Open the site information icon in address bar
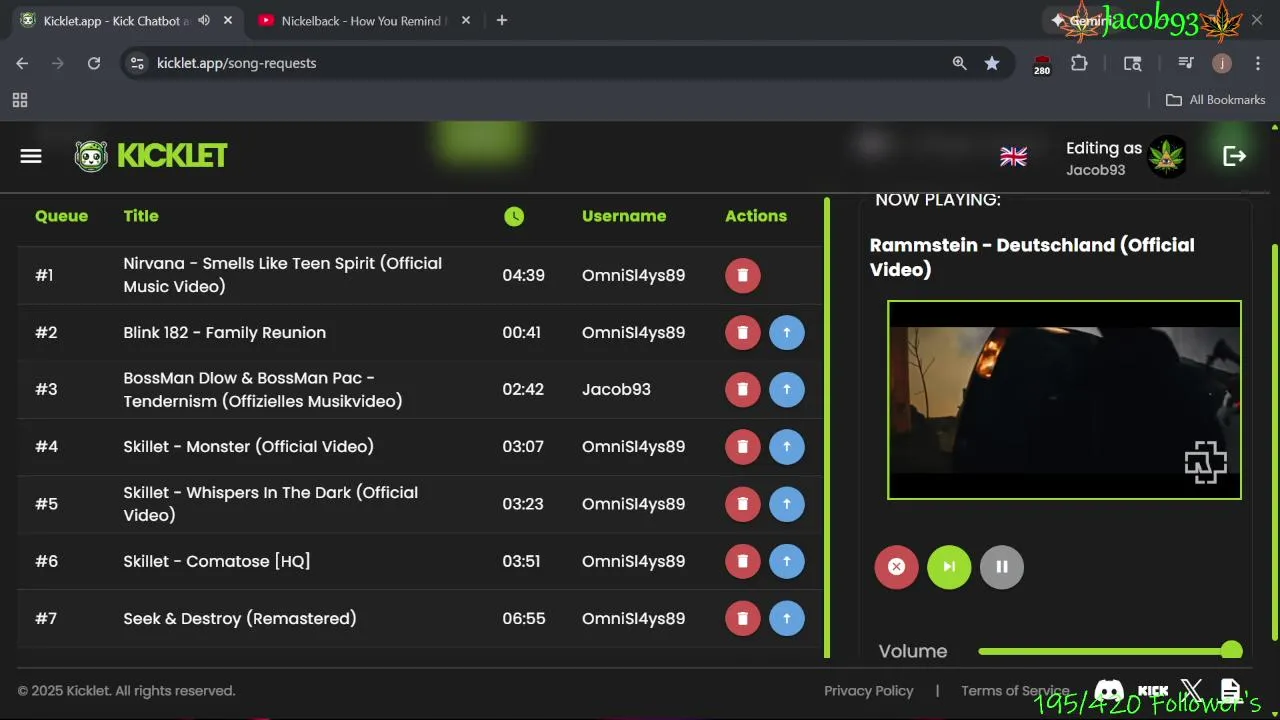1280x720 pixels. pos(137,63)
